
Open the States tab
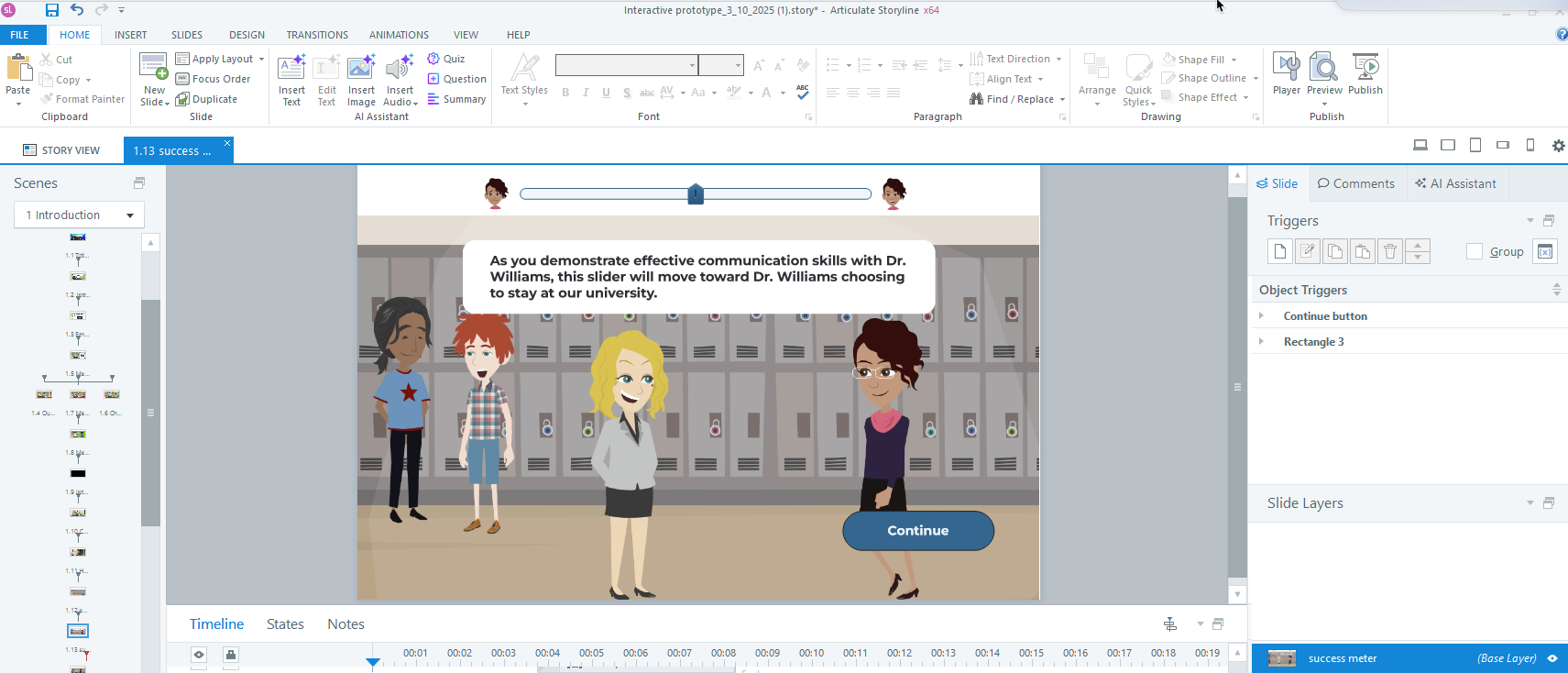coord(285,623)
